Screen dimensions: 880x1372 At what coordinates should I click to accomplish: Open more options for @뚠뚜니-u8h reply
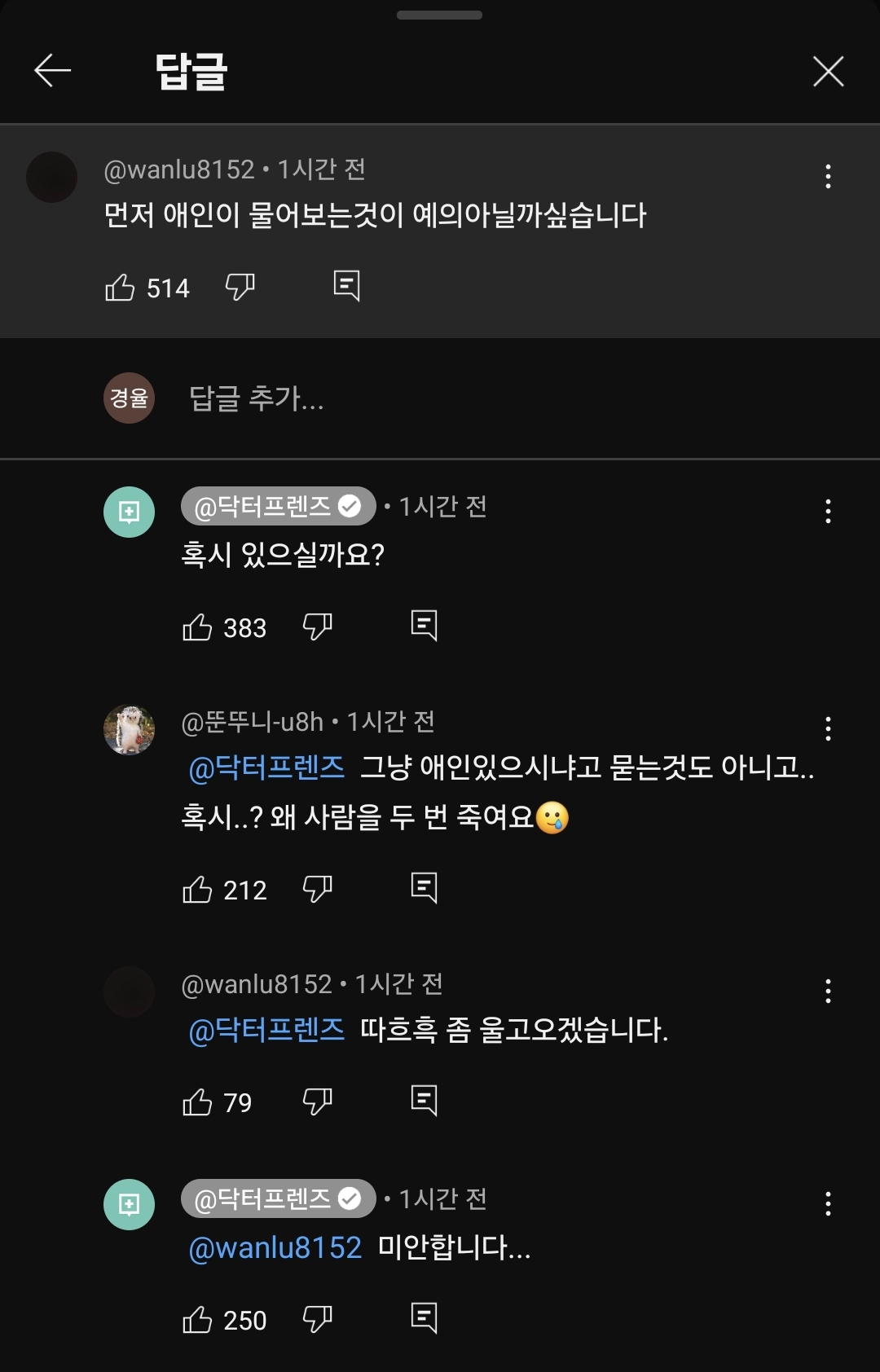point(828,728)
